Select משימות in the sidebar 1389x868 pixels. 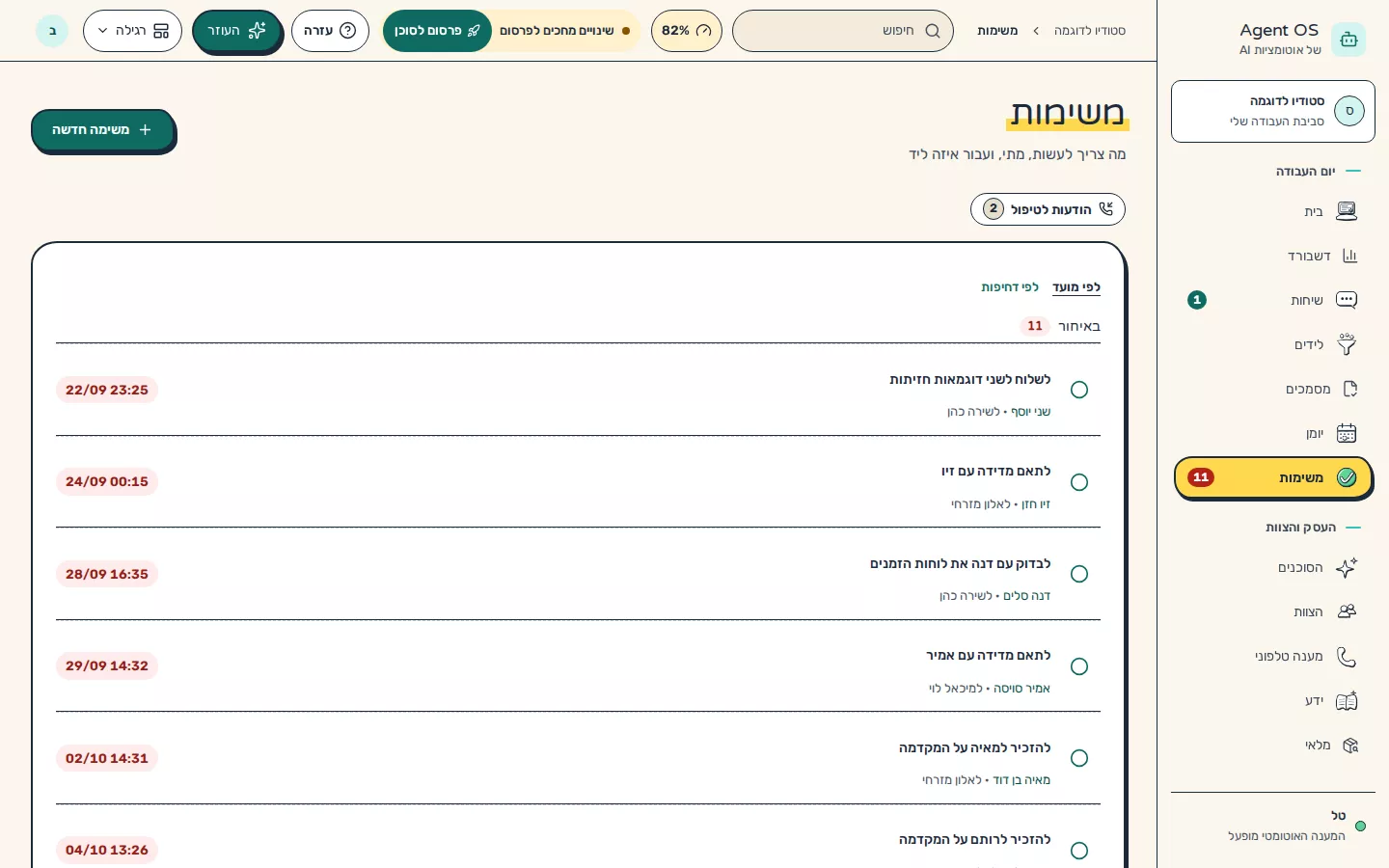[x=1272, y=477]
